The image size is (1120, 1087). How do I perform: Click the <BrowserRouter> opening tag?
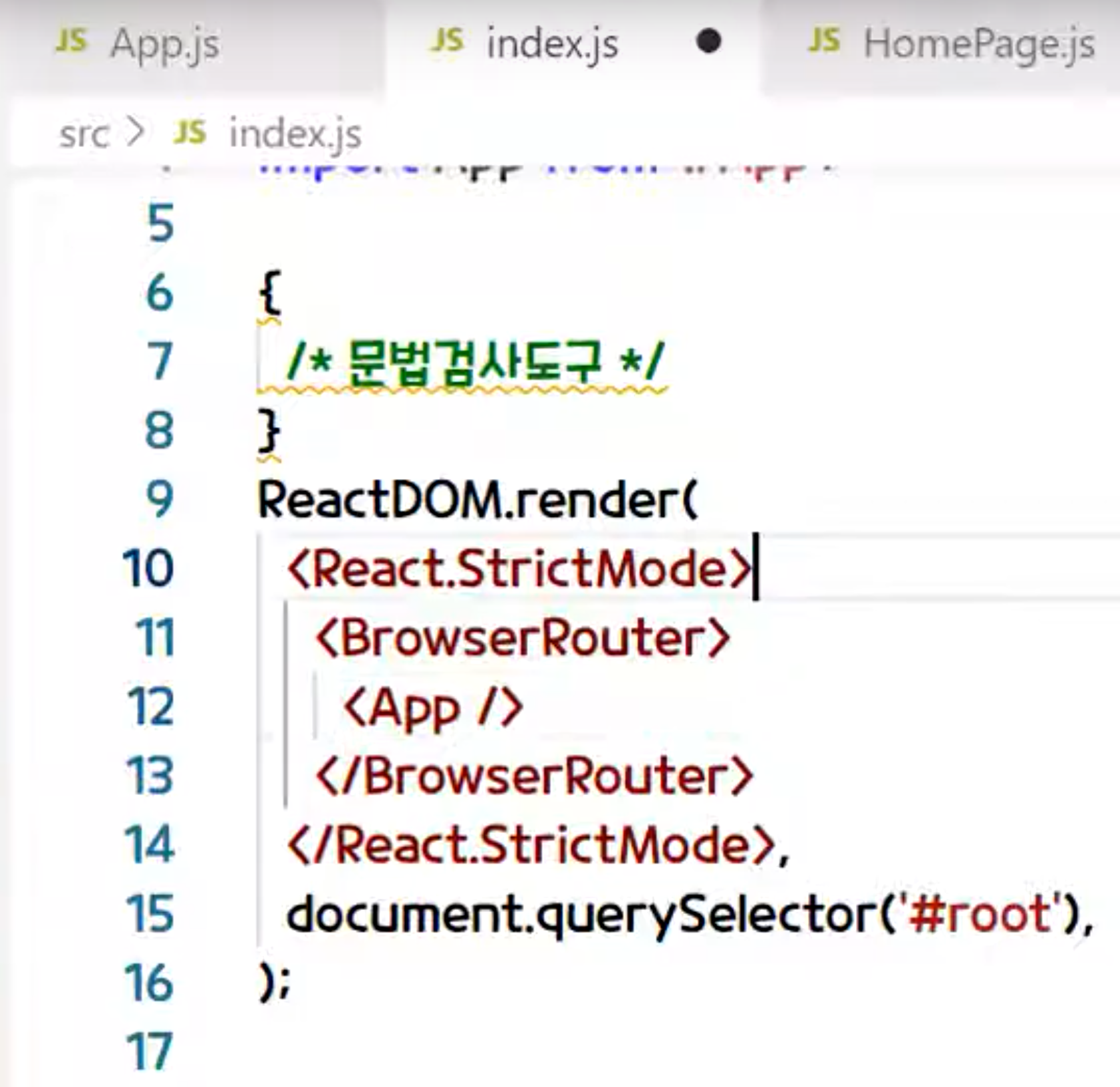point(523,639)
